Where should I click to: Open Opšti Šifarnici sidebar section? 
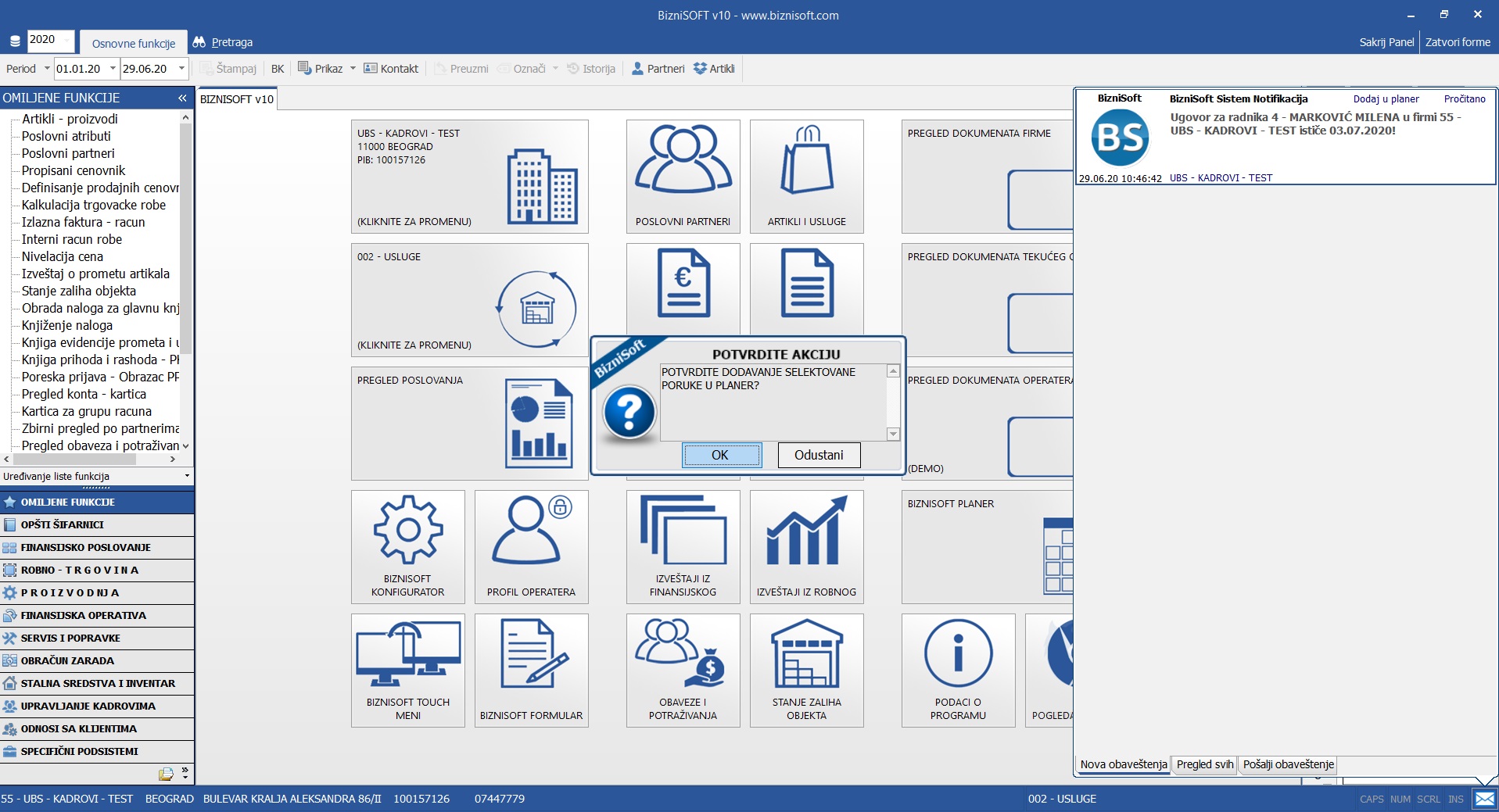[x=97, y=524]
